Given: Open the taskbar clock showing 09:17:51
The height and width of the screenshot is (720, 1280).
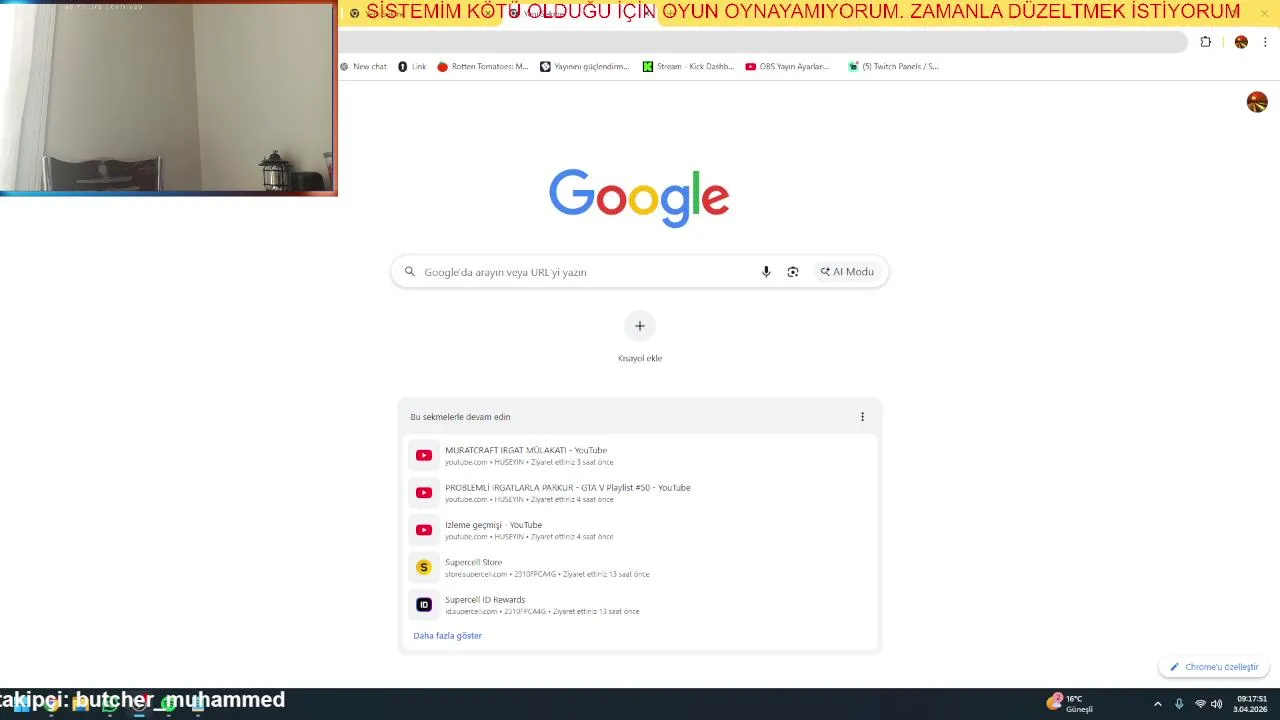Looking at the screenshot, I should tap(1251, 704).
